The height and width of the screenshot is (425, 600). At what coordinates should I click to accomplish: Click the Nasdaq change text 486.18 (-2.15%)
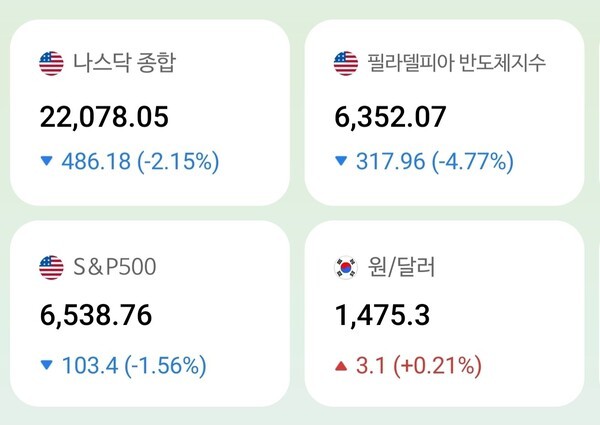pyautogui.click(x=140, y=161)
